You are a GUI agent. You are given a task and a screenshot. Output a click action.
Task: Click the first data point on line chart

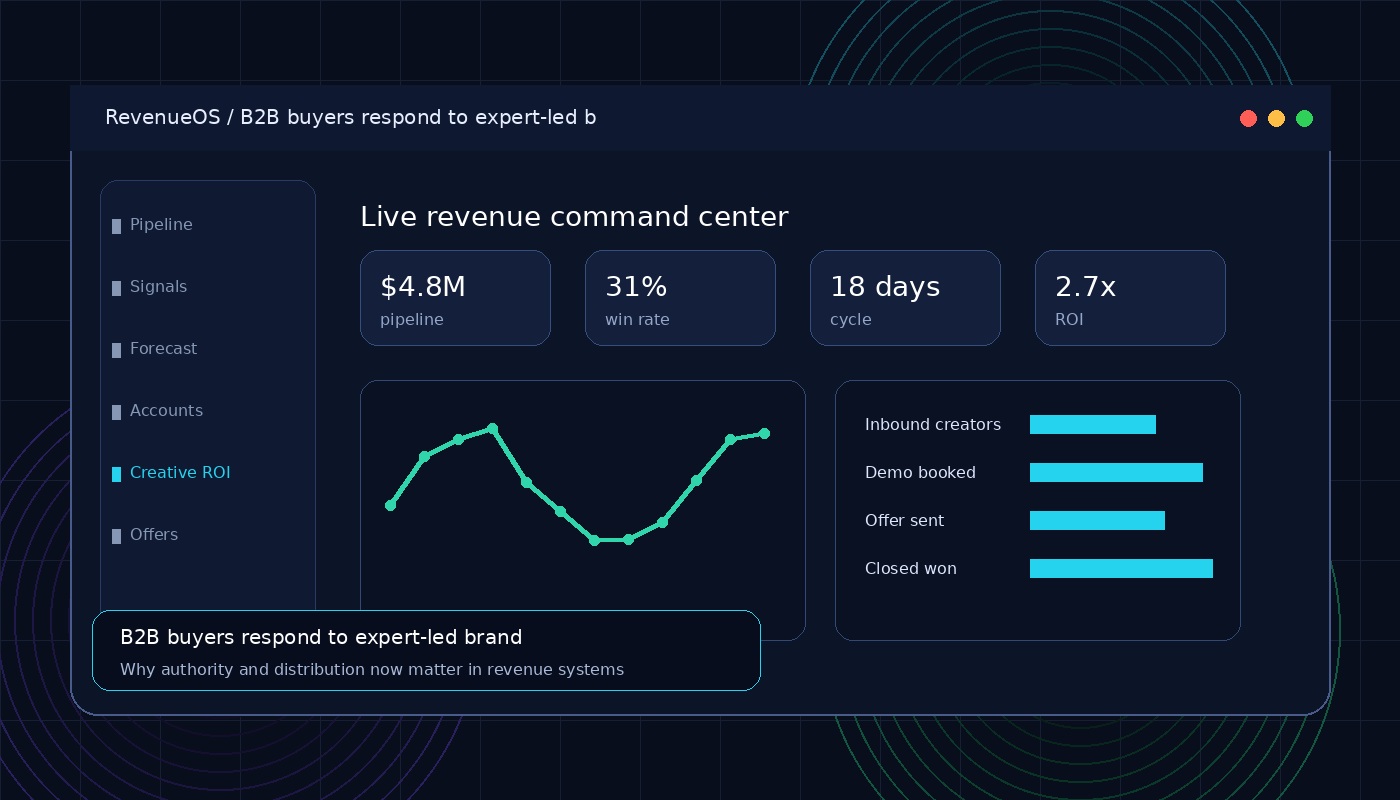tap(390, 506)
